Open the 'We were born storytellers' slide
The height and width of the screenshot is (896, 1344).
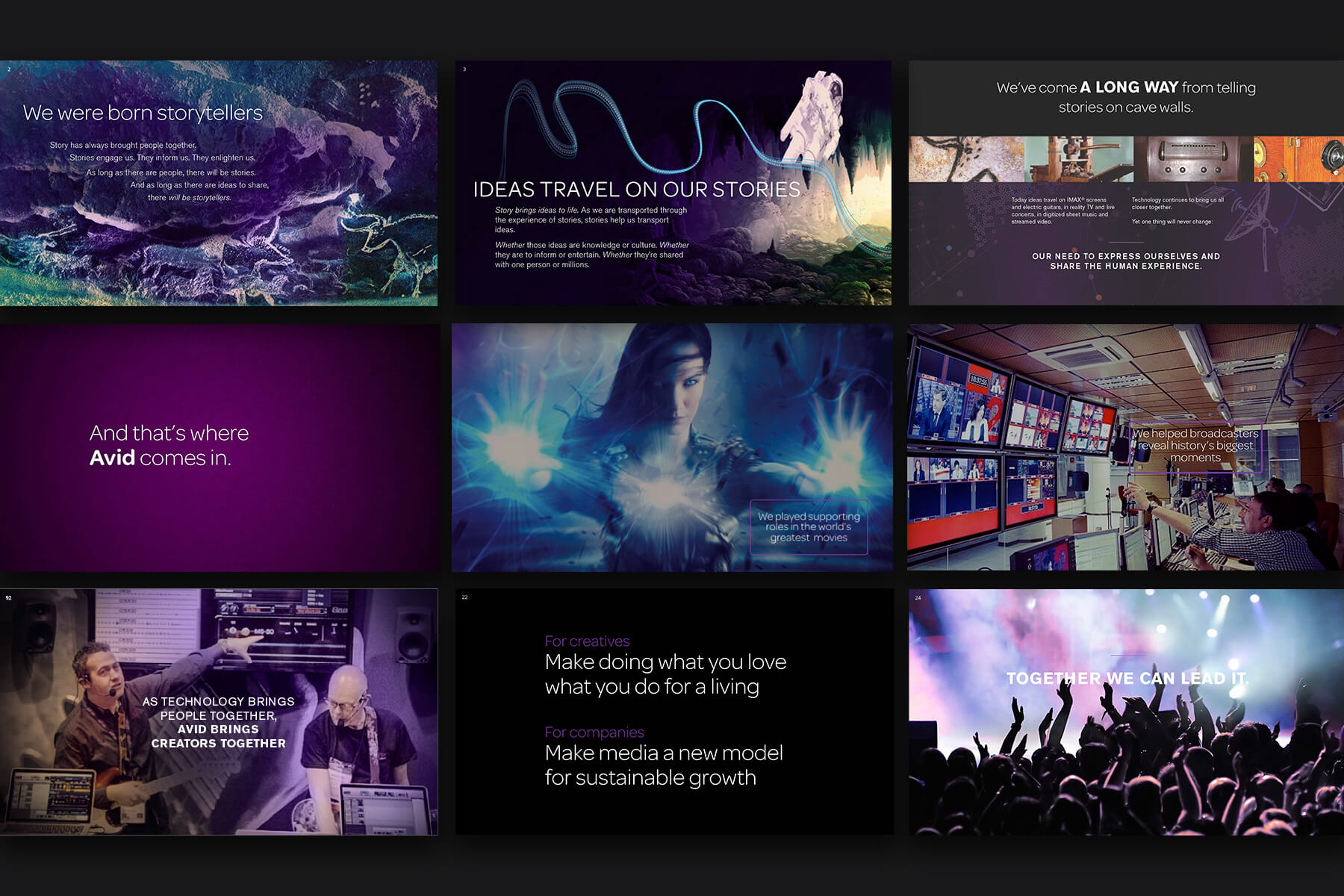(x=219, y=183)
